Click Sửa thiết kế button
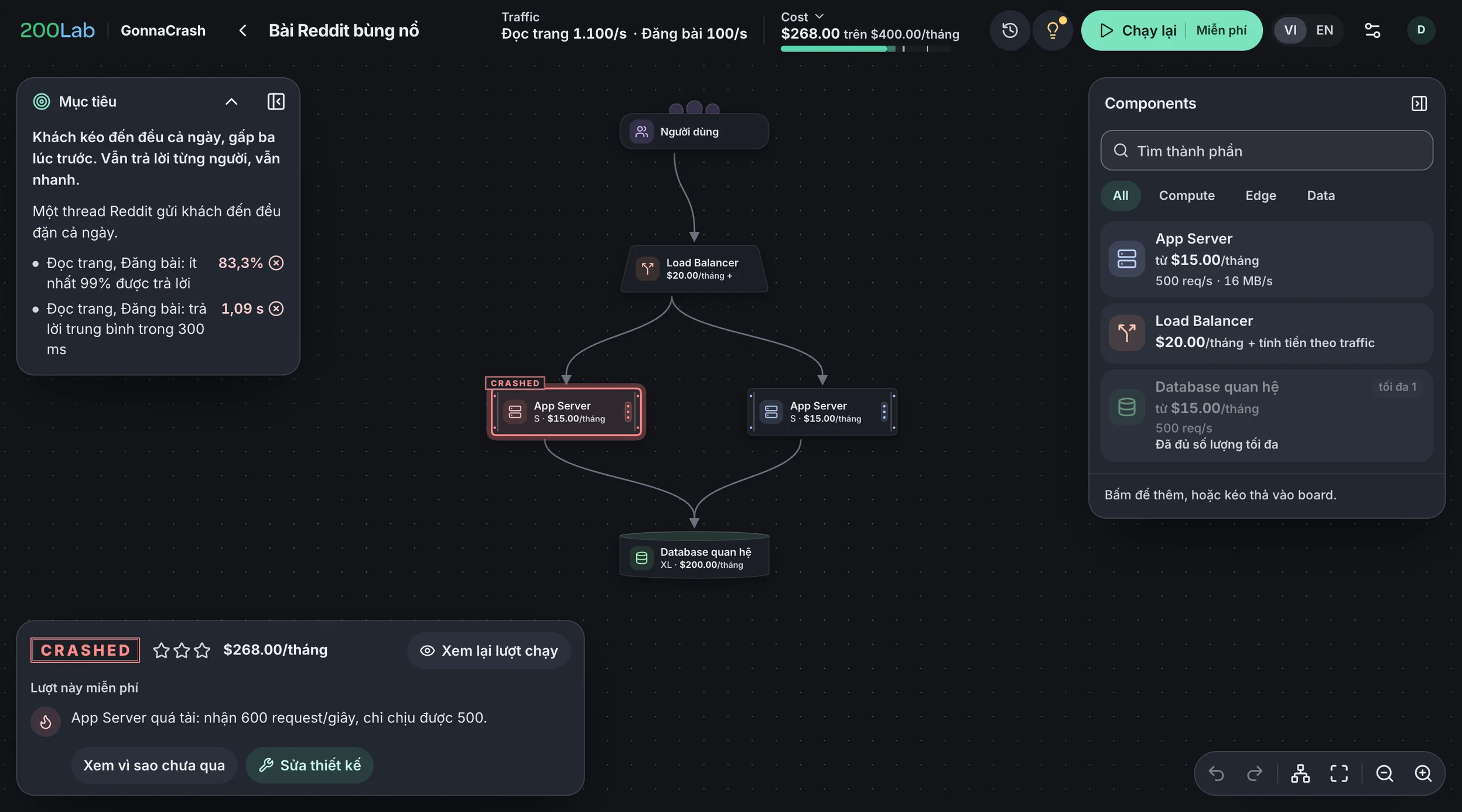The width and height of the screenshot is (1462, 812). coord(310,765)
